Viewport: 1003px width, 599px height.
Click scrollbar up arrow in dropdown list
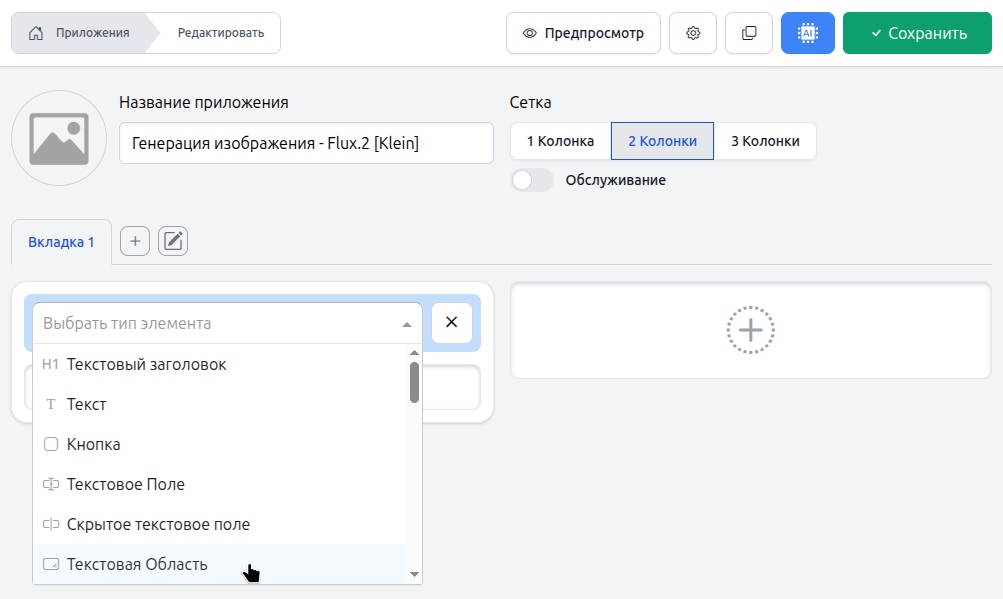(415, 353)
